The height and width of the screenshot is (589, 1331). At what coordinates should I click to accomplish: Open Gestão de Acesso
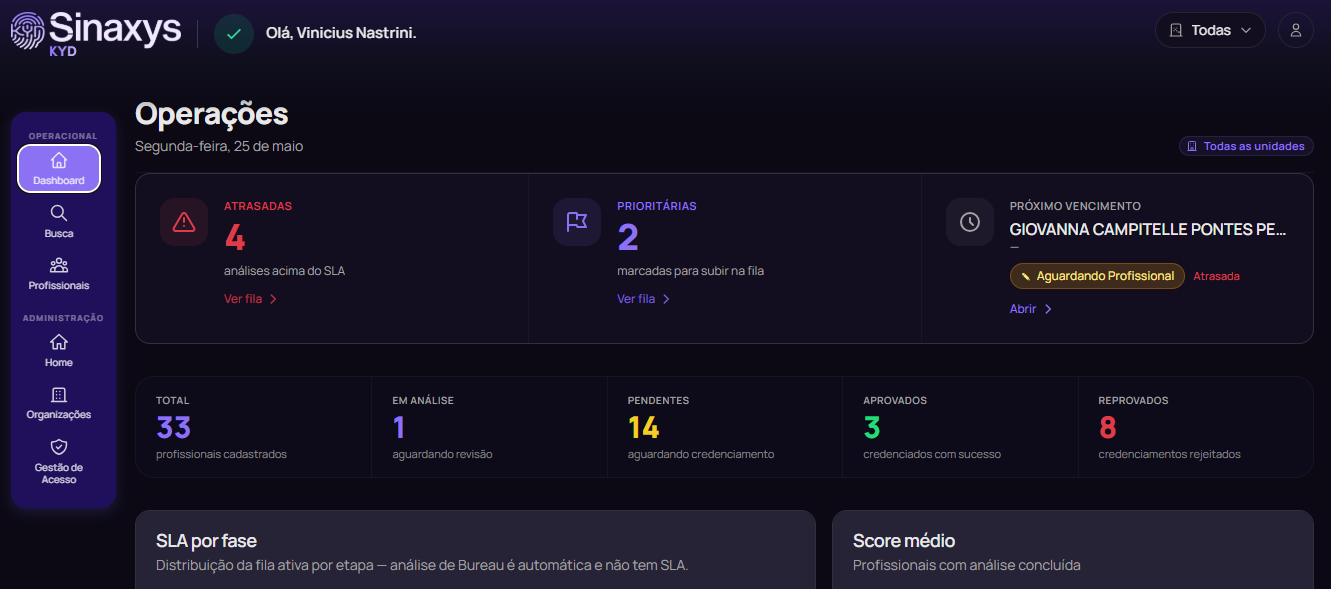[x=59, y=461]
